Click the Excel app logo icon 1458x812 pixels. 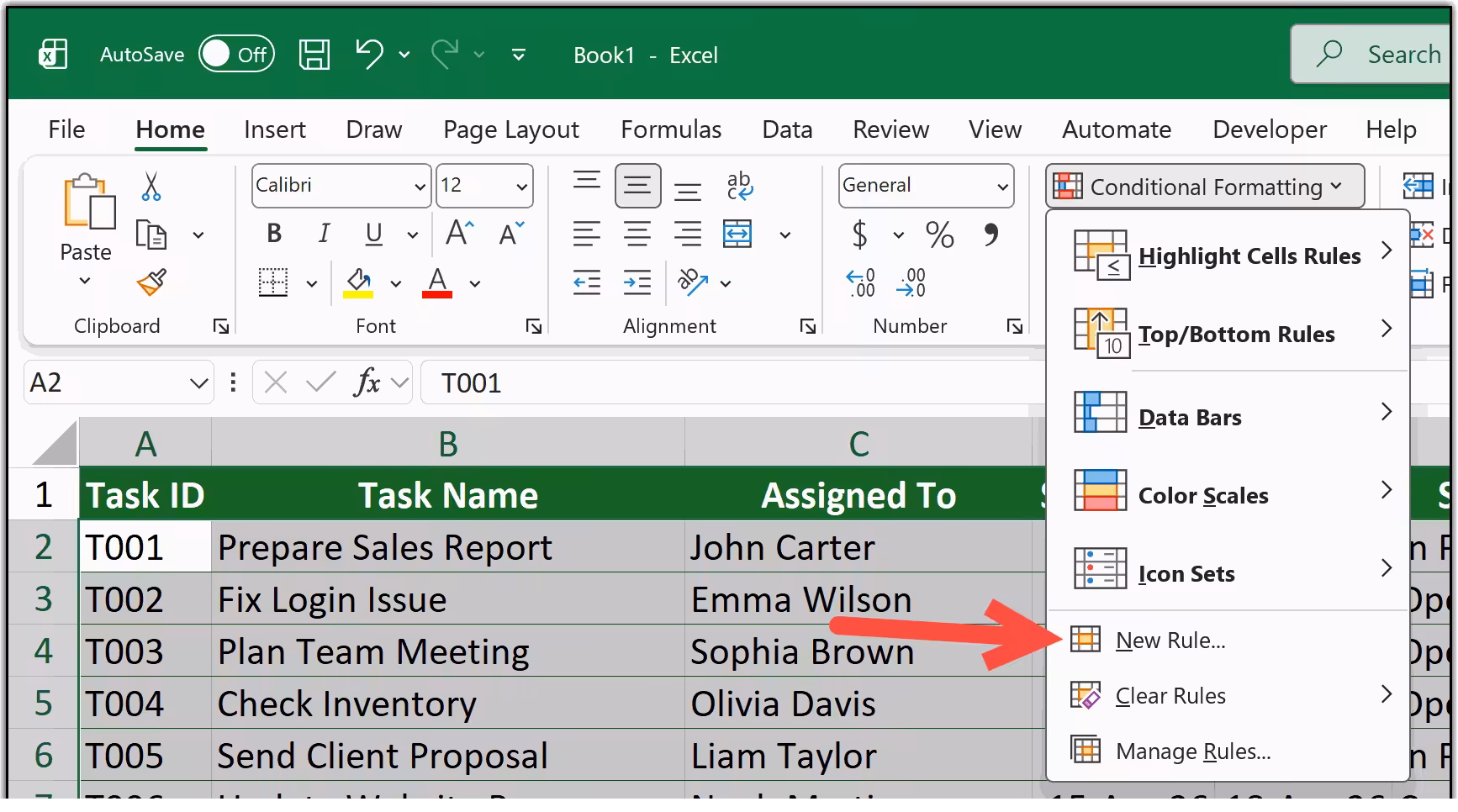pos(53,55)
